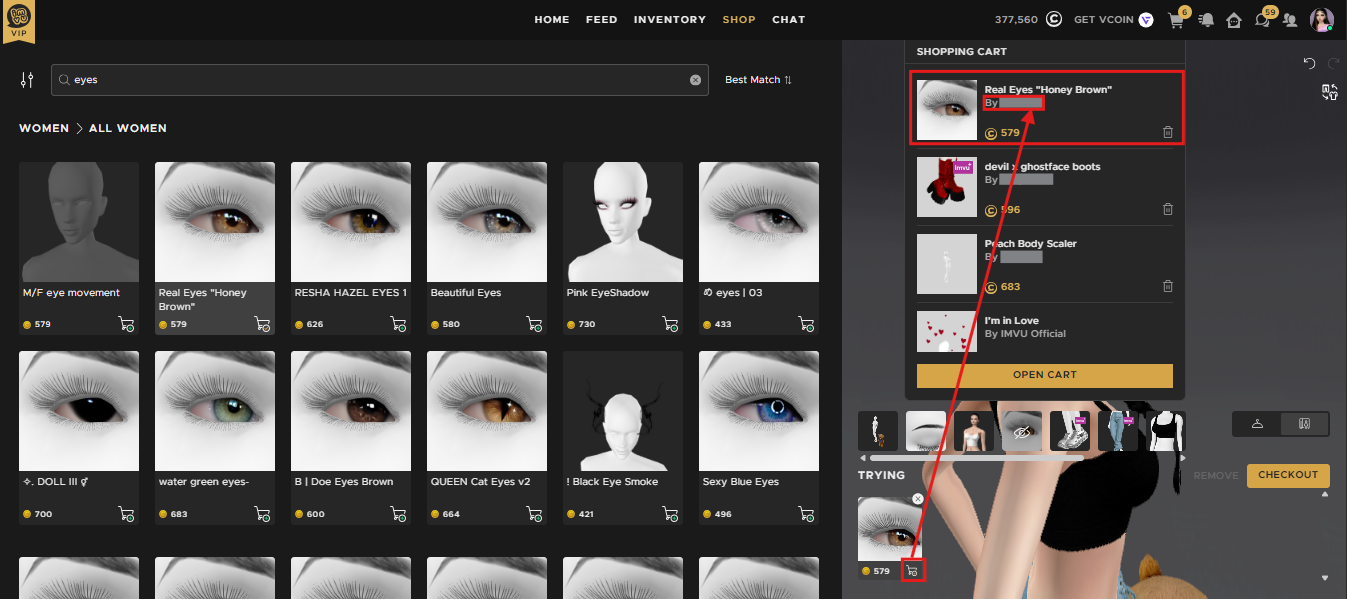The image size is (1347, 599).
Task: Open the notifications bell icon
Action: click(1207, 20)
